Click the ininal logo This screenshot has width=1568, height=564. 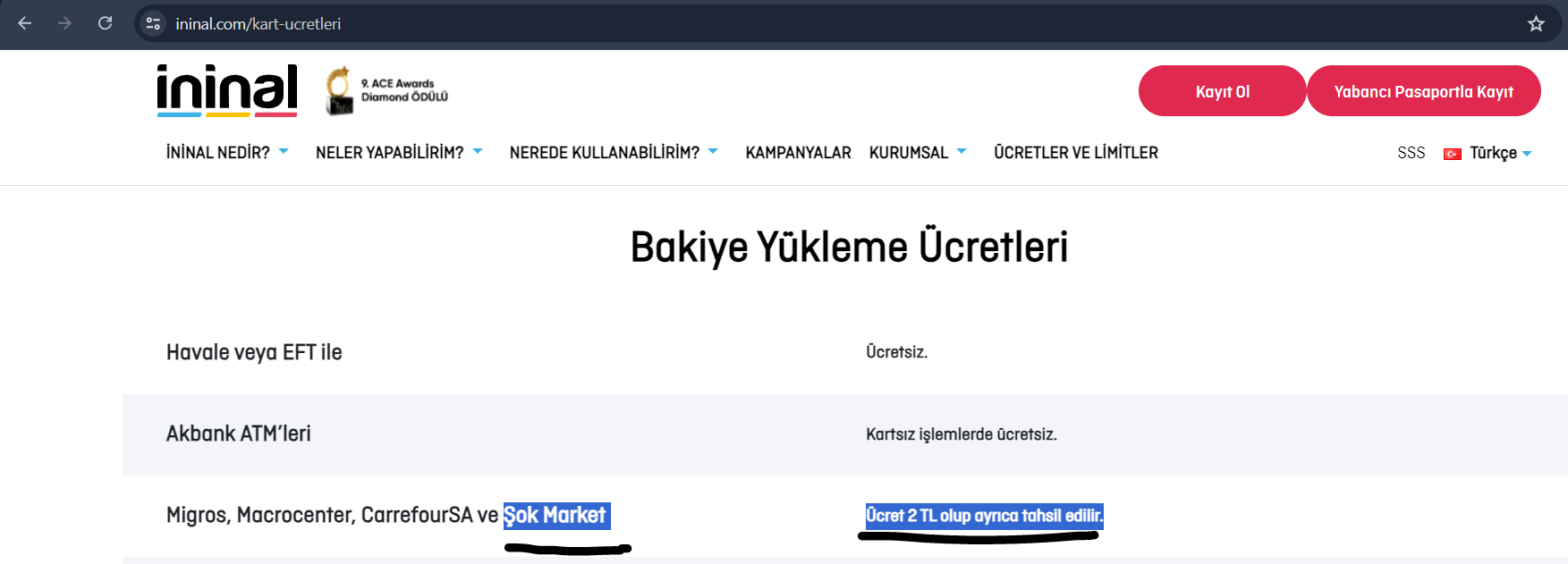[x=227, y=90]
